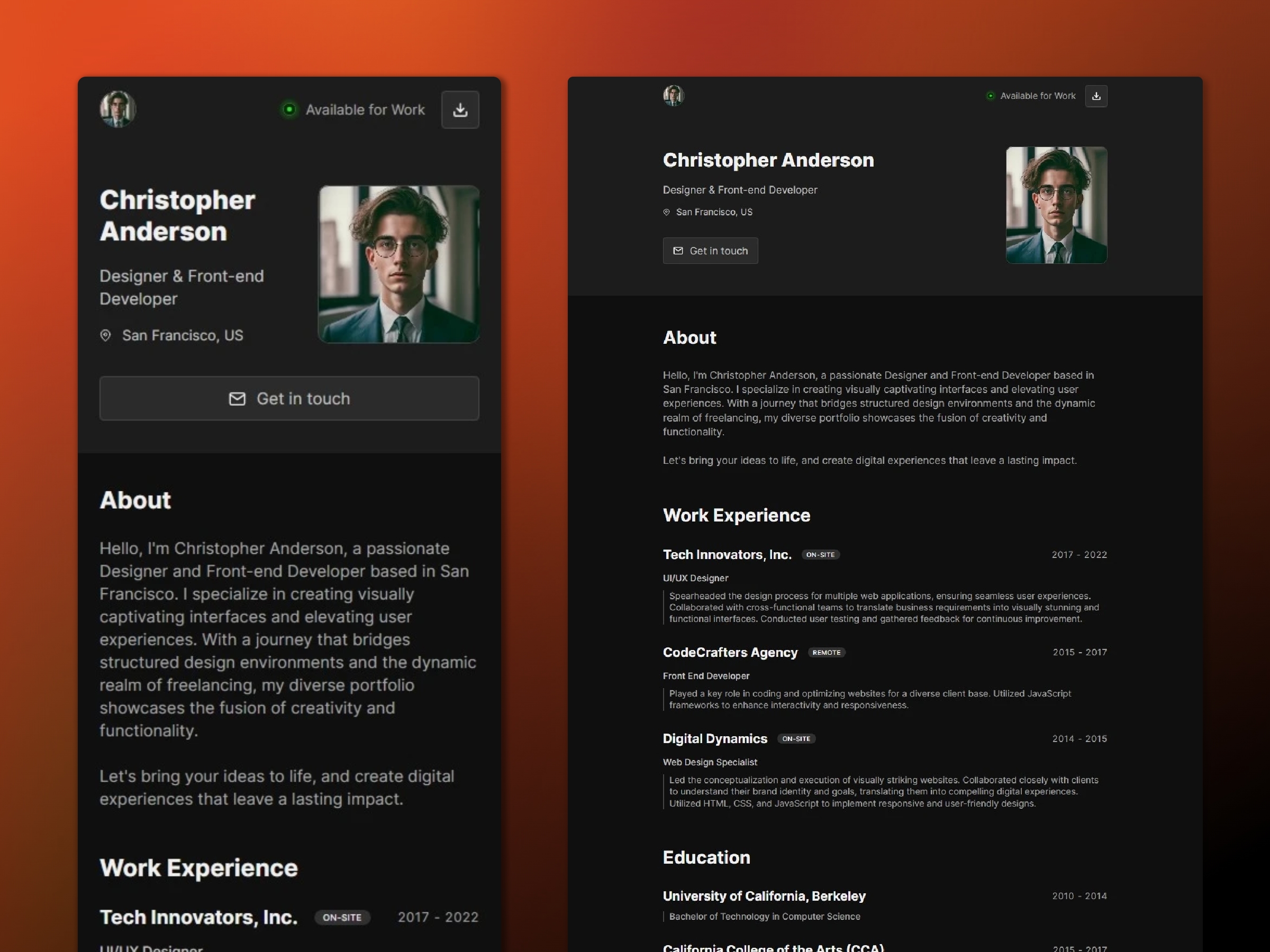This screenshot has height=952, width=1270.
Task: Click the small circular avatar in the mobile header
Action: click(x=117, y=109)
